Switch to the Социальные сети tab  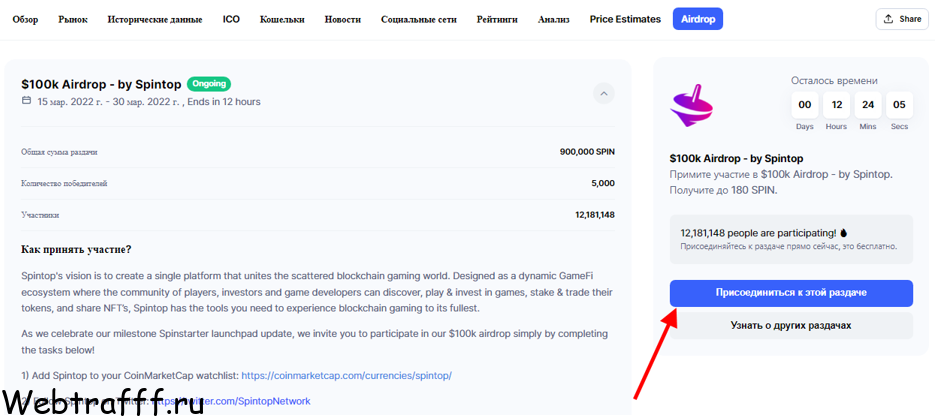(x=419, y=19)
